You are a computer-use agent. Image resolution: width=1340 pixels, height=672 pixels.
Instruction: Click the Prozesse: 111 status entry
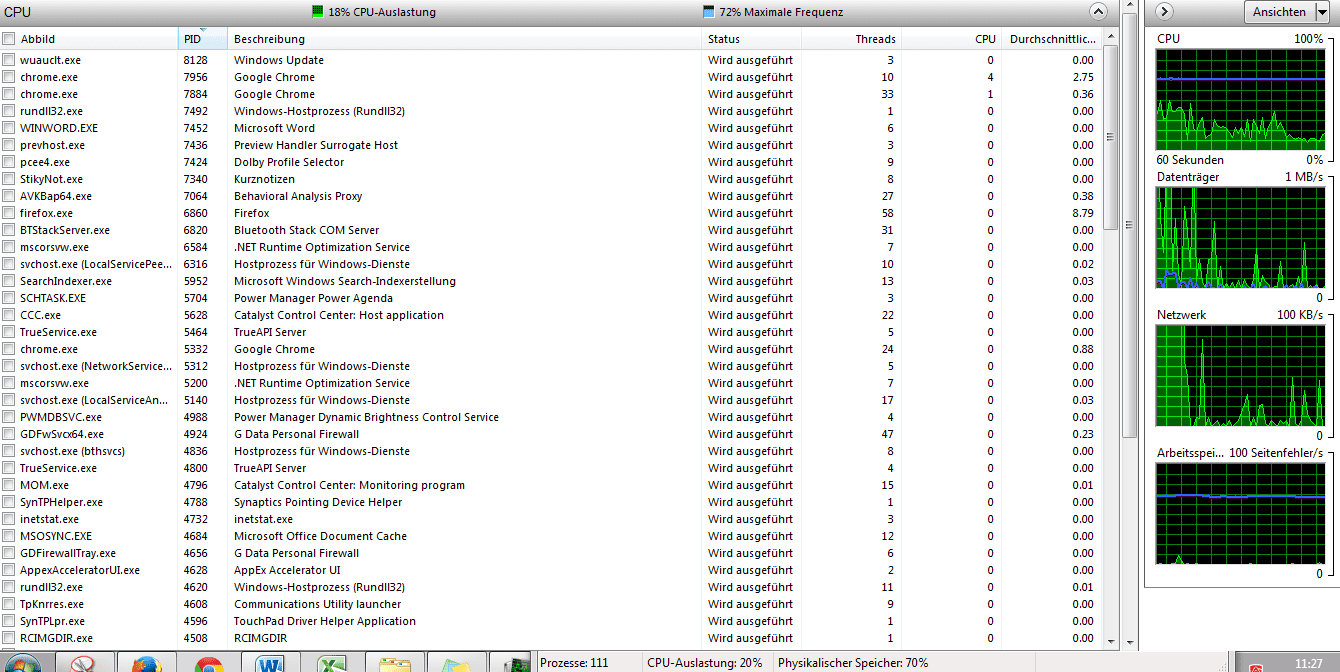tap(574, 662)
